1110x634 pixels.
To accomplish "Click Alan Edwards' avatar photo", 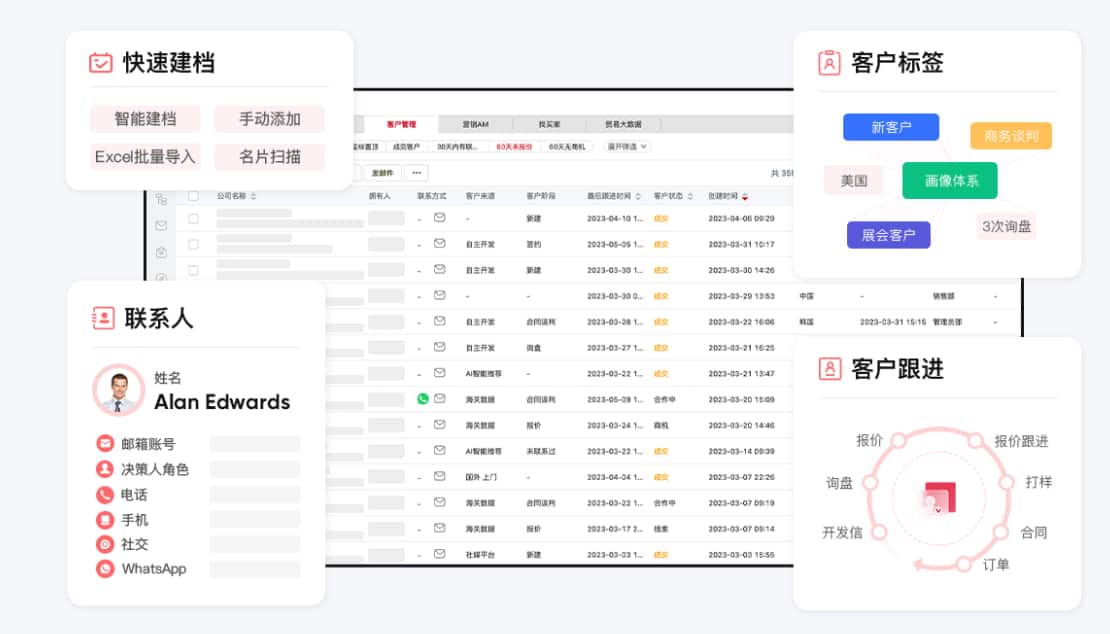I will click(x=119, y=390).
